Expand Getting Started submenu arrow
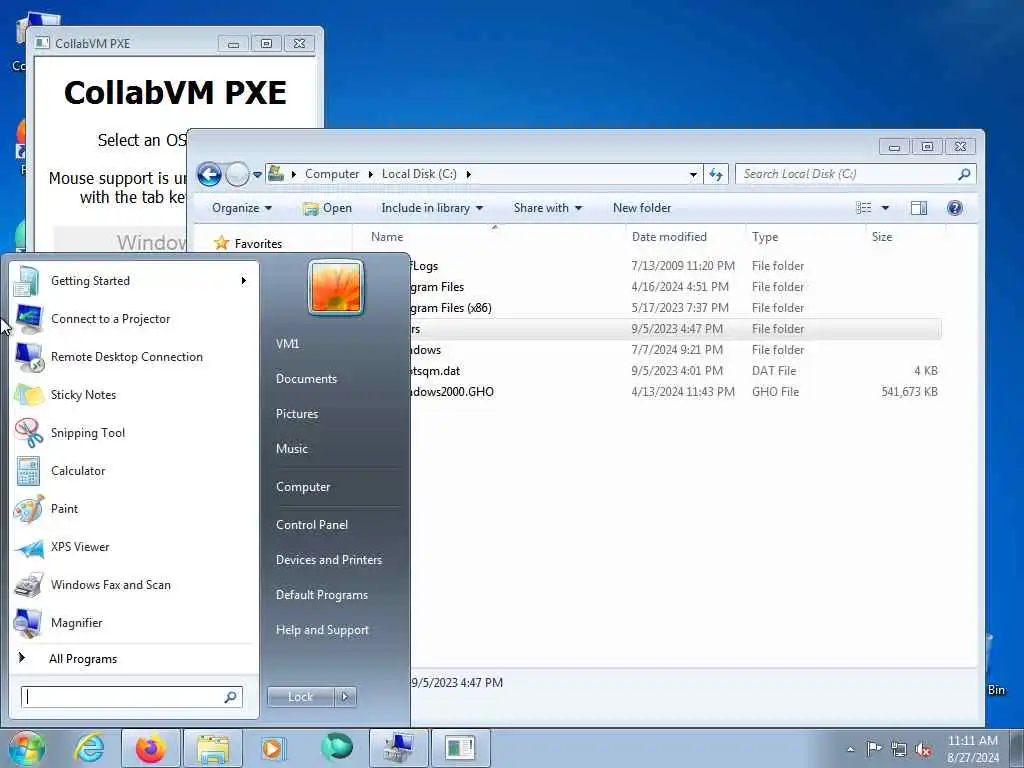Screen dimensions: 1024x768 [x=244, y=281]
